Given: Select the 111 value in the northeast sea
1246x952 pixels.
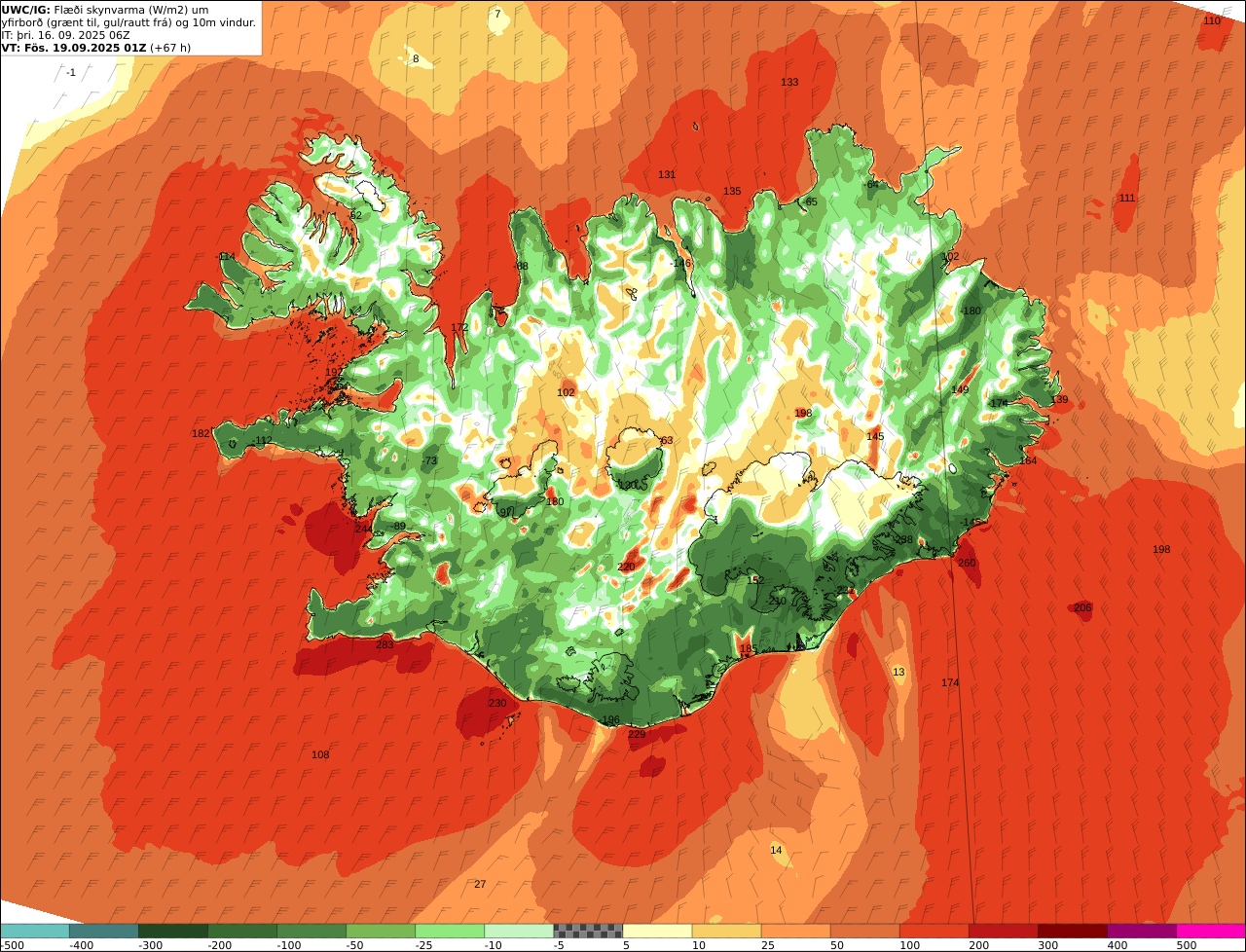Looking at the screenshot, I should coord(1127,198).
